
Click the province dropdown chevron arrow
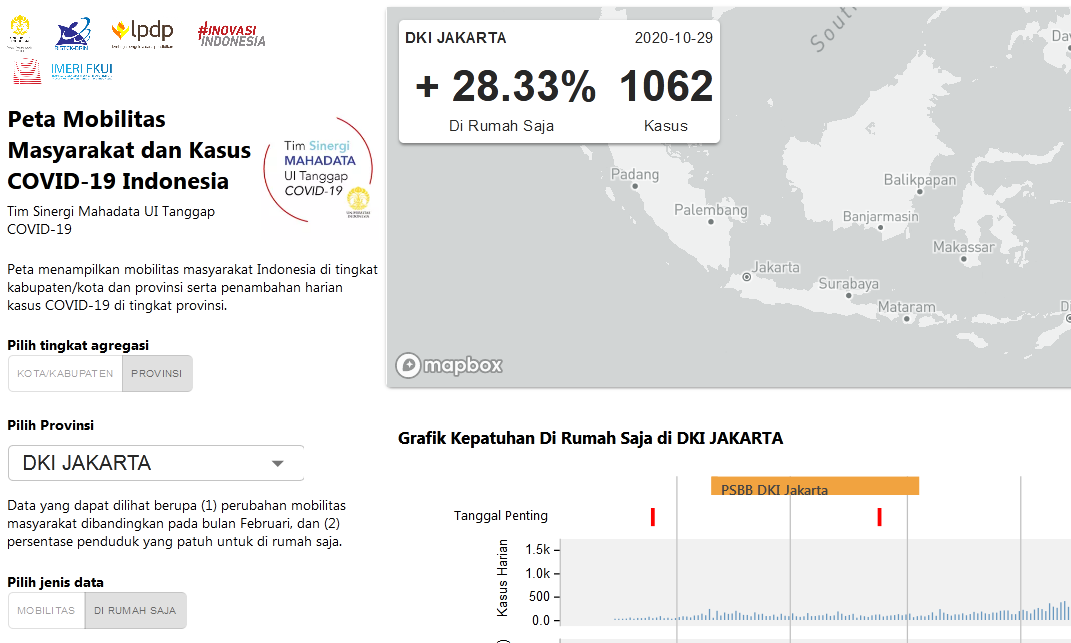click(x=280, y=462)
